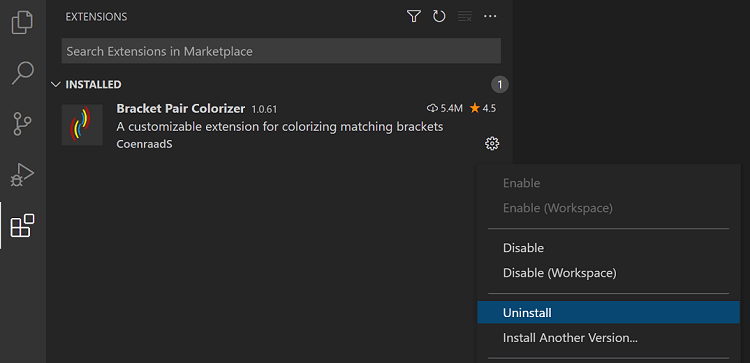Open the Run and Debug view
The height and width of the screenshot is (363, 750).
(x=22, y=175)
